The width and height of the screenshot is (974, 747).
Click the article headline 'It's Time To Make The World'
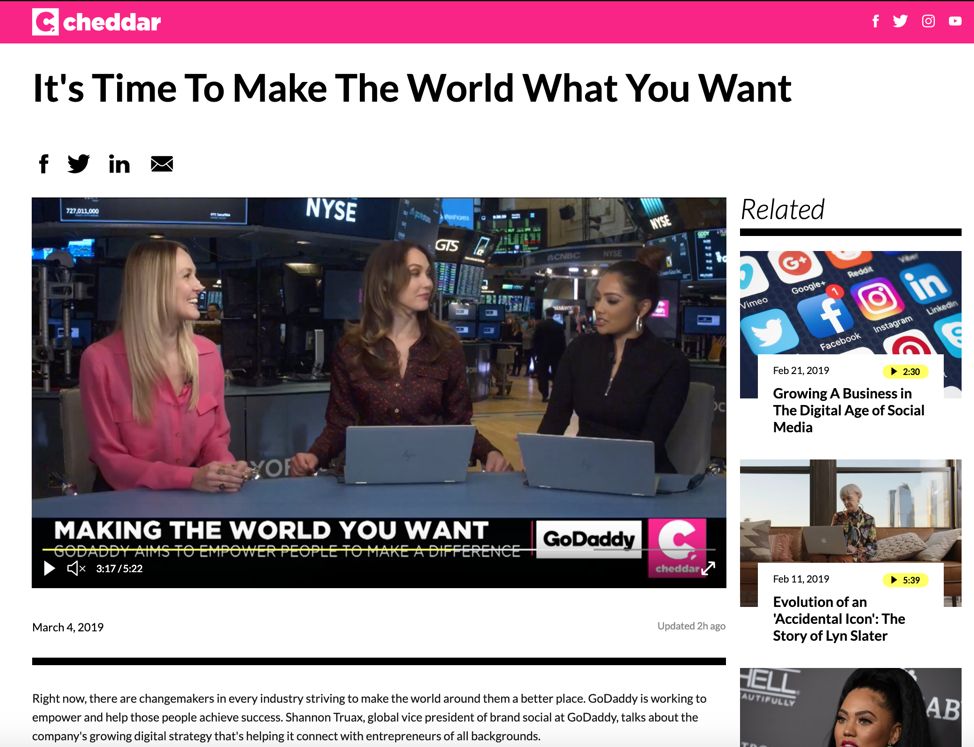point(412,88)
